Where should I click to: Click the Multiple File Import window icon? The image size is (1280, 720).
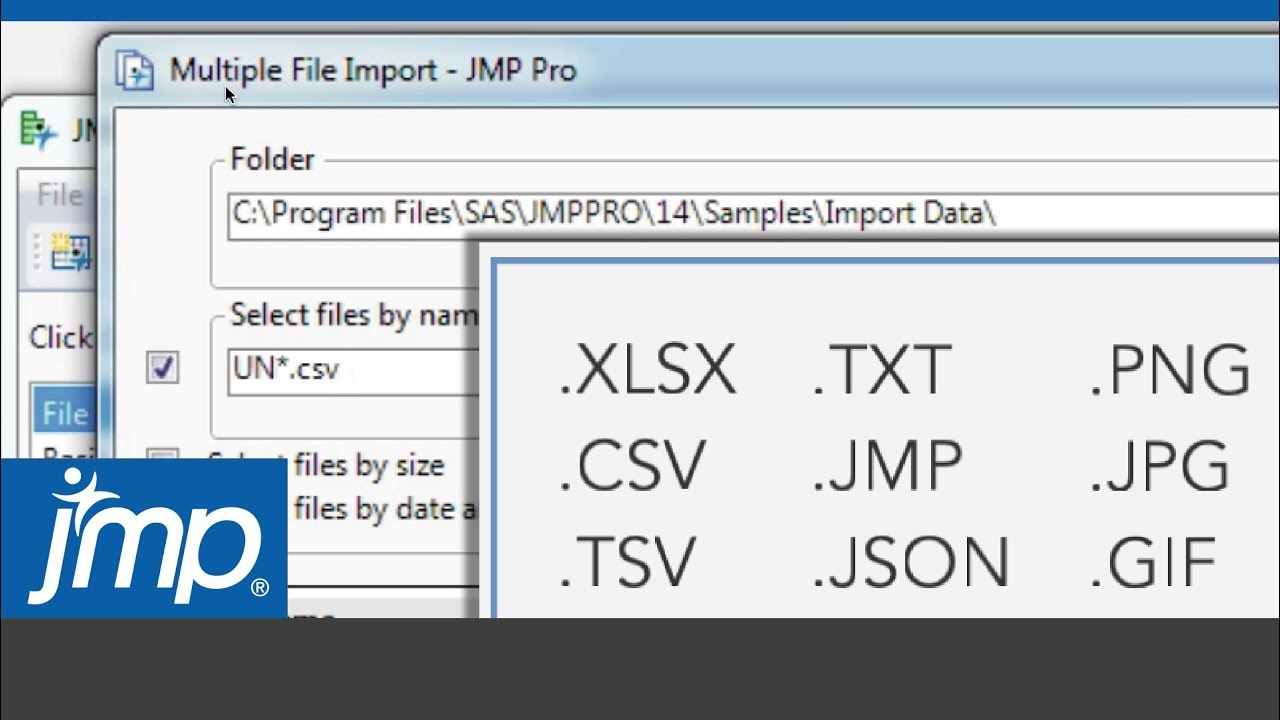pos(135,70)
